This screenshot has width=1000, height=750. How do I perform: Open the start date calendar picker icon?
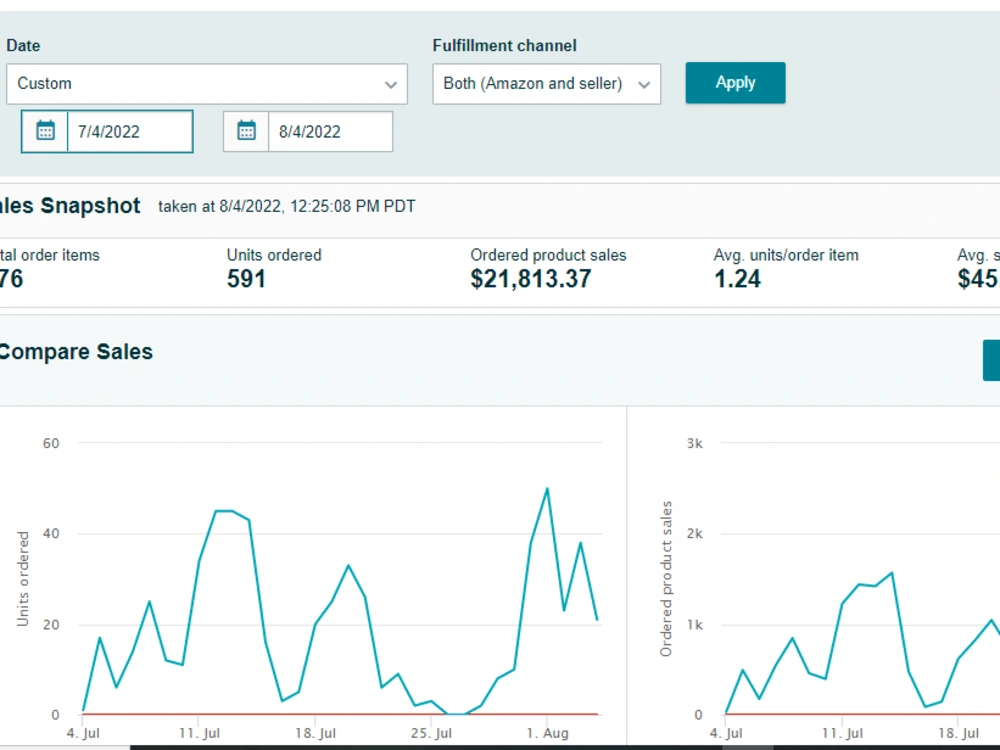[45, 131]
